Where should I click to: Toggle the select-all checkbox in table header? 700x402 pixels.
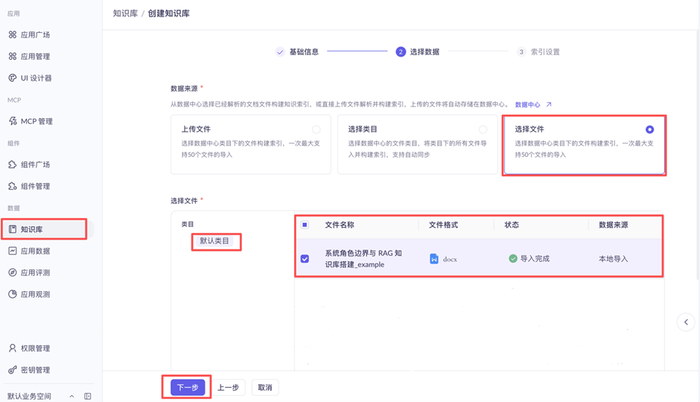coord(304,225)
